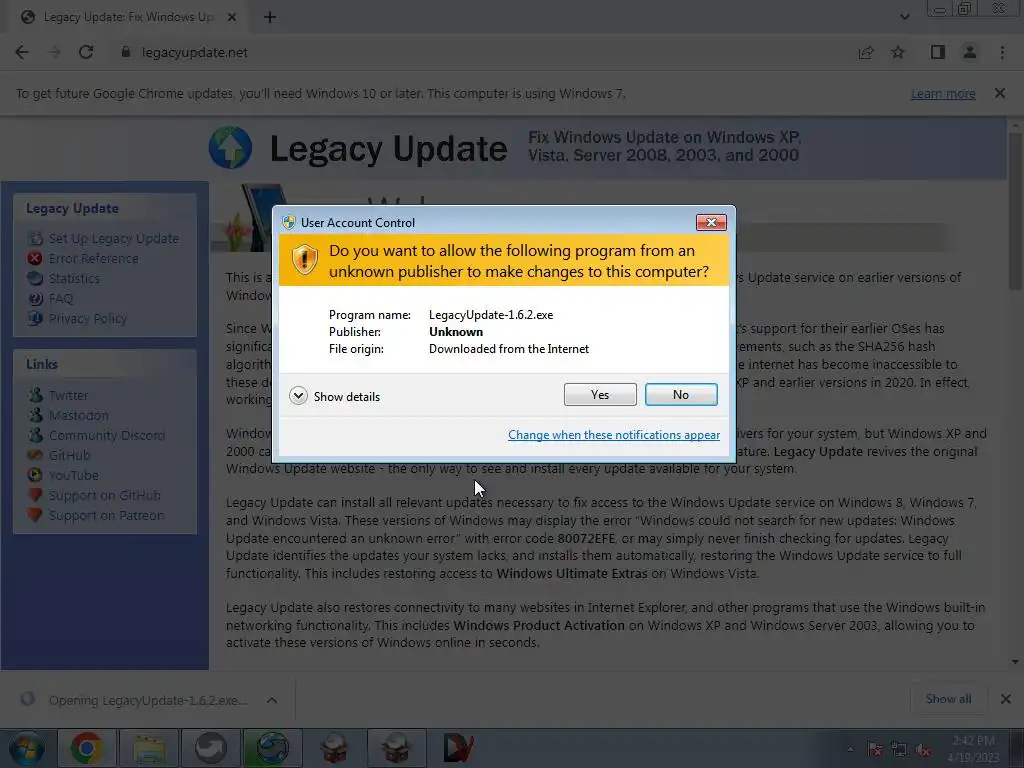Open Support on Patreon link
The height and width of the screenshot is (768, 1024).
pyautogui.click(x=106, y=515)
